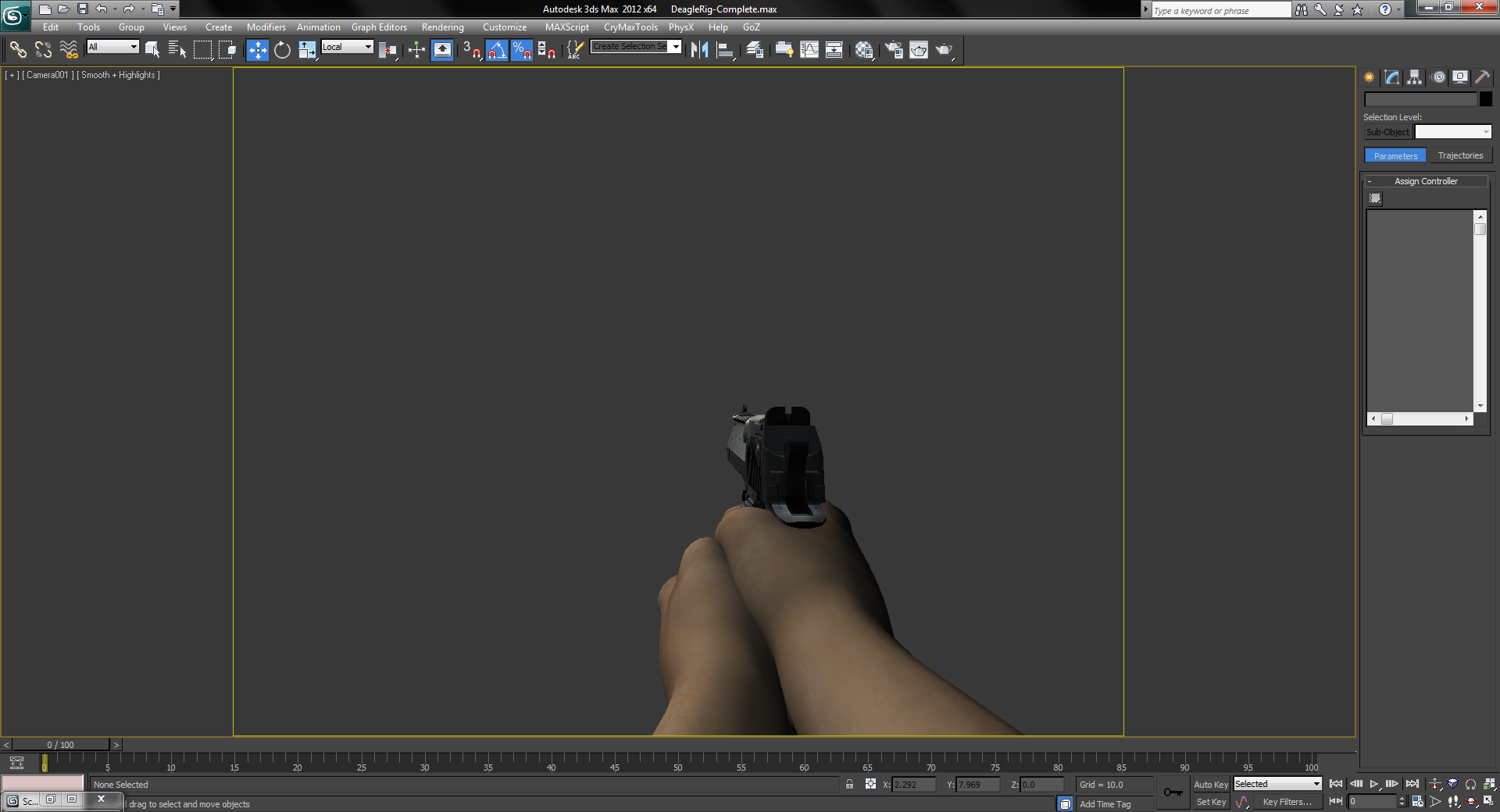Screen dimensions: 1500x812
Task: Switch to the Trajectories tab
Action: 1460,156
